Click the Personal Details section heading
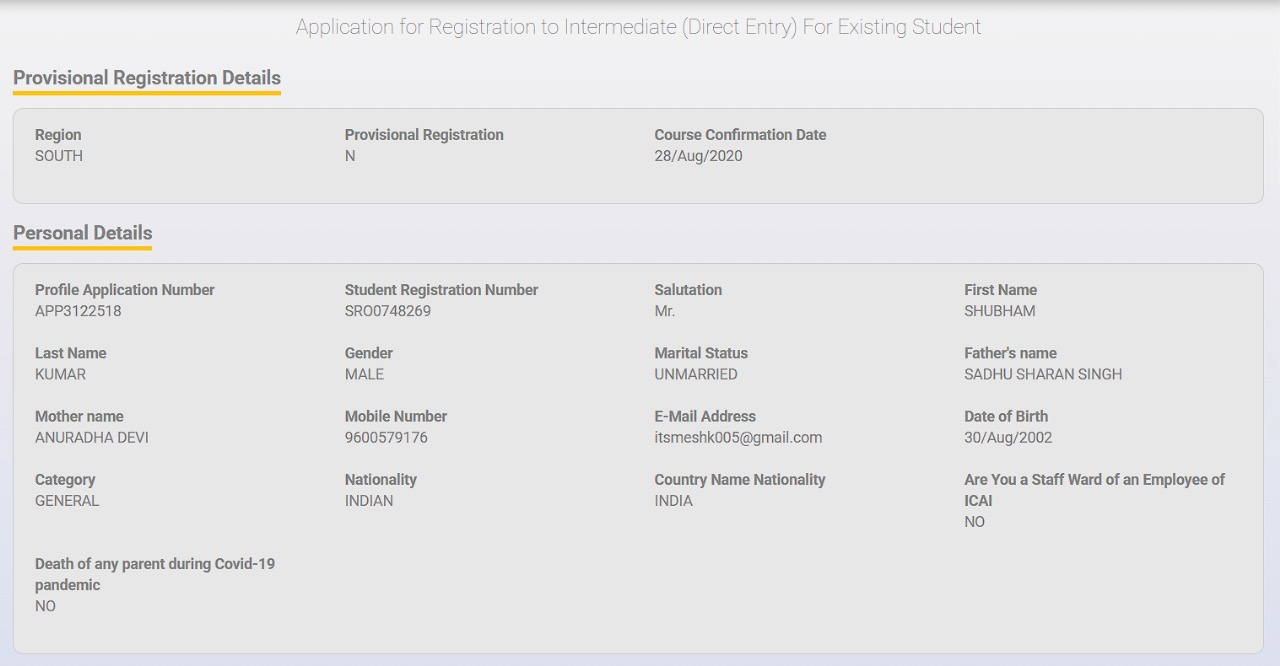1280x666 pixels. (82, 233)
